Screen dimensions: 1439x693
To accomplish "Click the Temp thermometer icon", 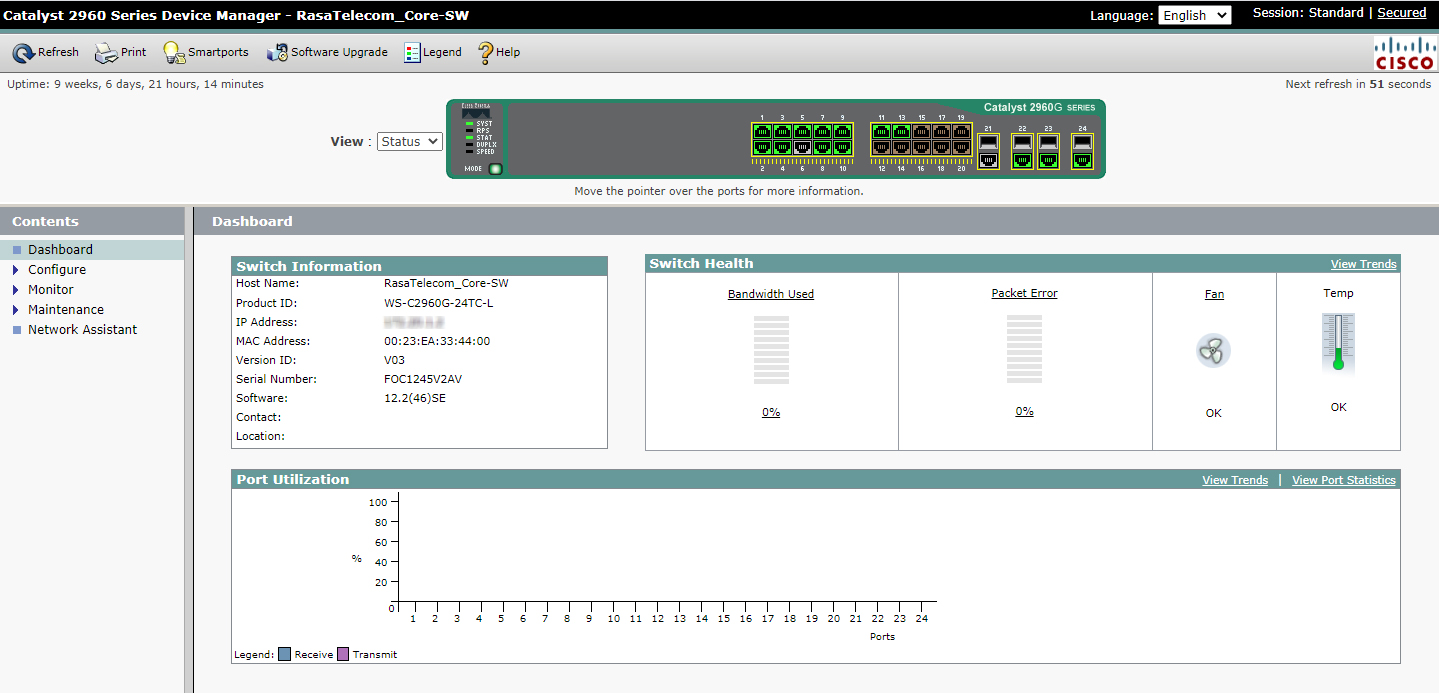I will point(1338,343).
